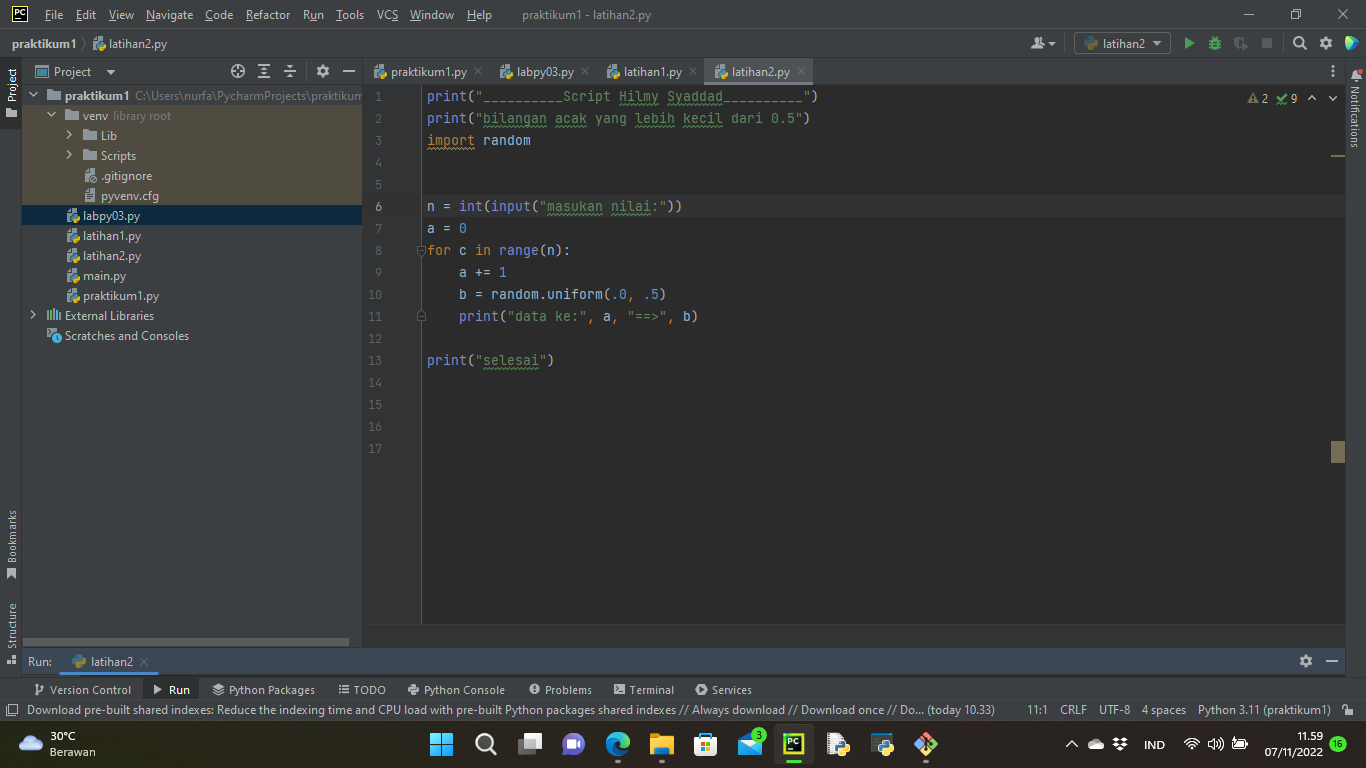The image size is (1366, 768).
Task: Open the Refactor menu
Action: tap(268, 15)
